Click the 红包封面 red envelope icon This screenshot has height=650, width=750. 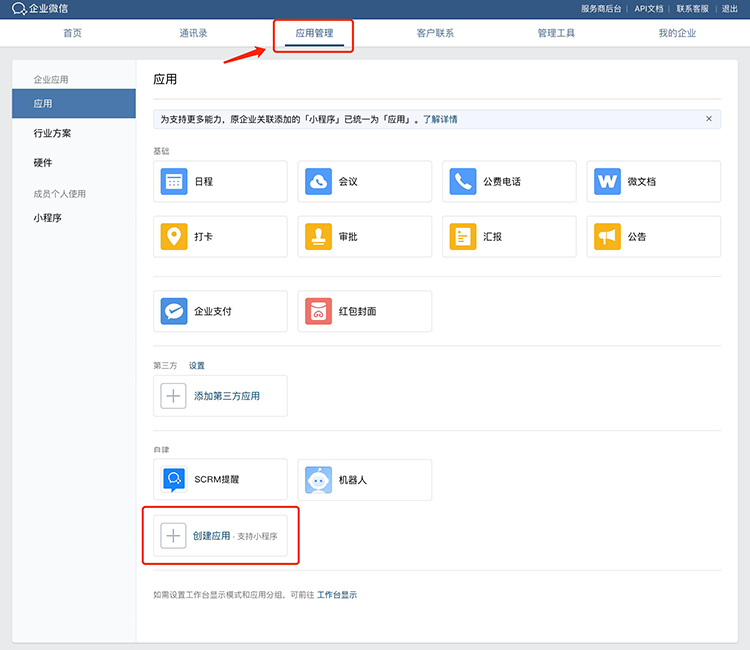[x=318, y=311]
